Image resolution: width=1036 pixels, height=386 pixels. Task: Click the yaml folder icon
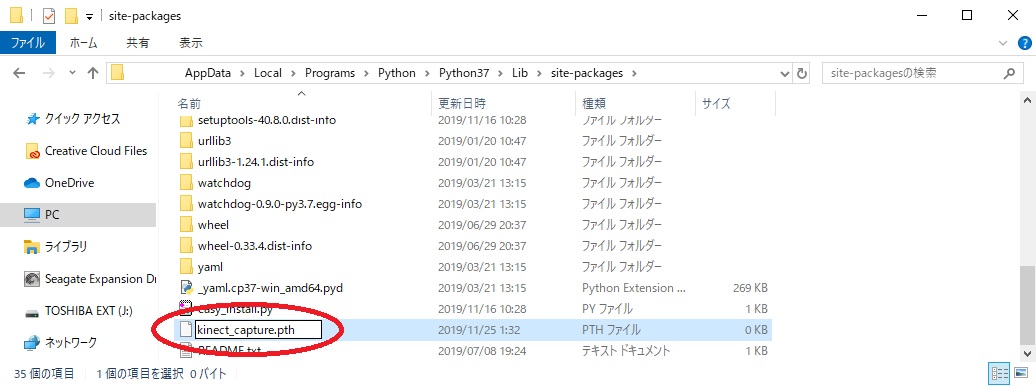tap(186, 267)
